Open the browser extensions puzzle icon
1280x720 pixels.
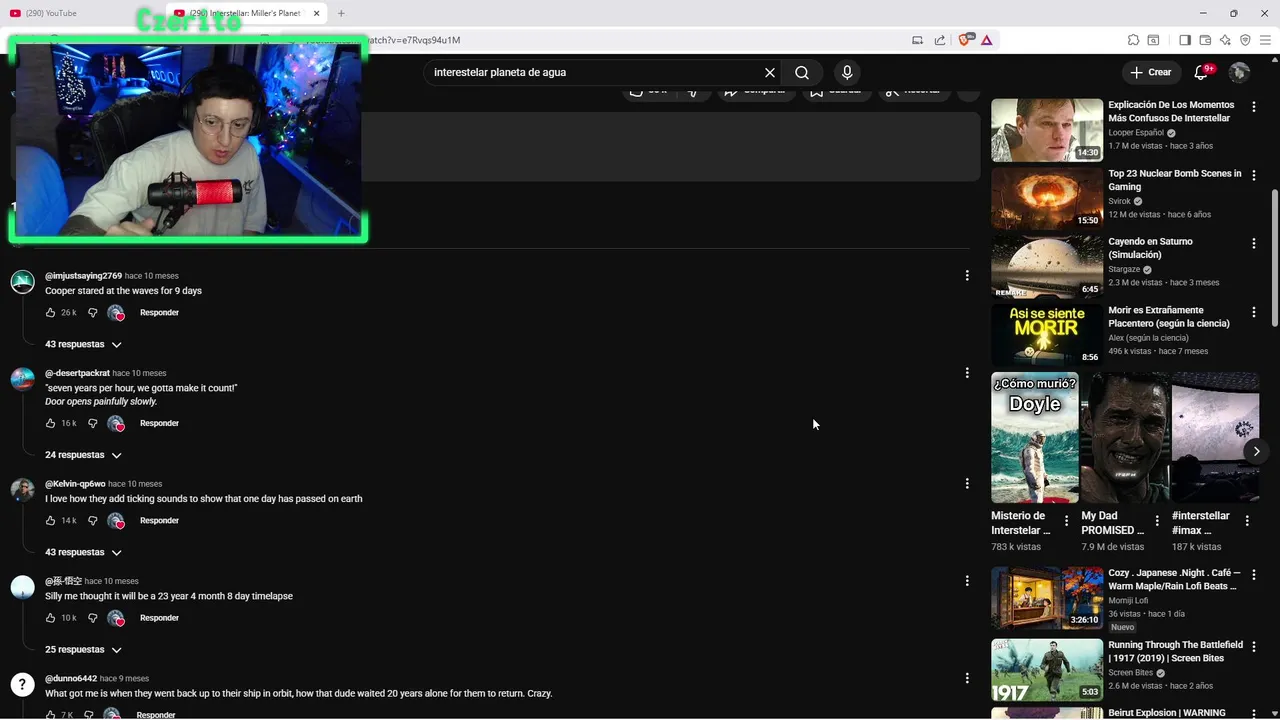(x=1133, y=40)
